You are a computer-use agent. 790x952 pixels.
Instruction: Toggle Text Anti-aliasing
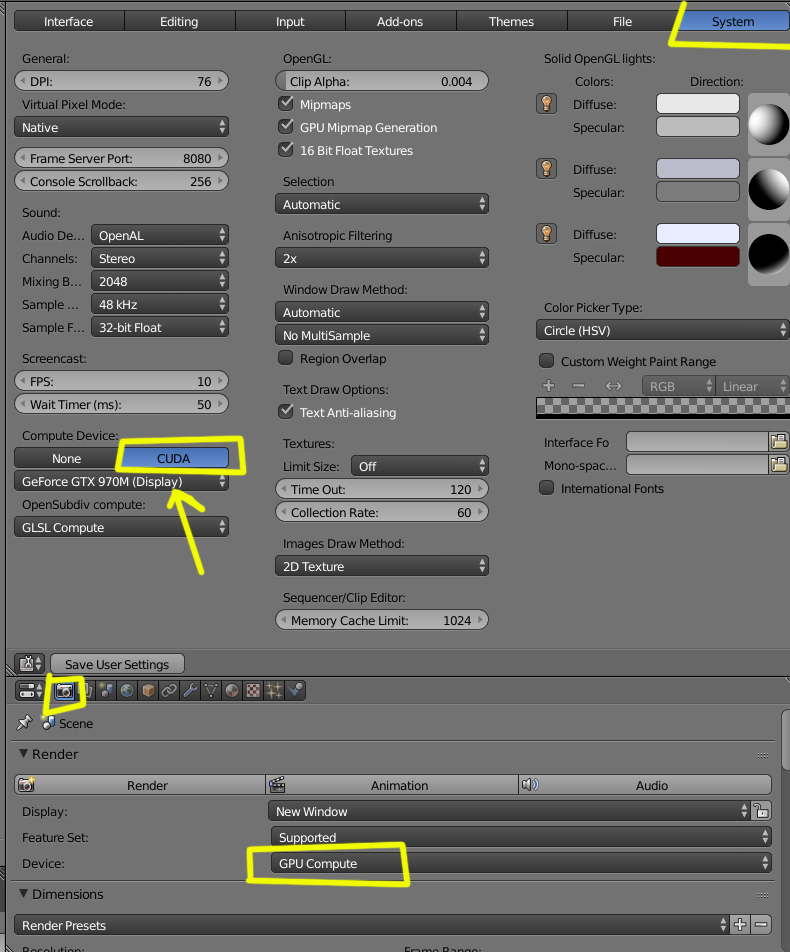(x=286, y=411)
